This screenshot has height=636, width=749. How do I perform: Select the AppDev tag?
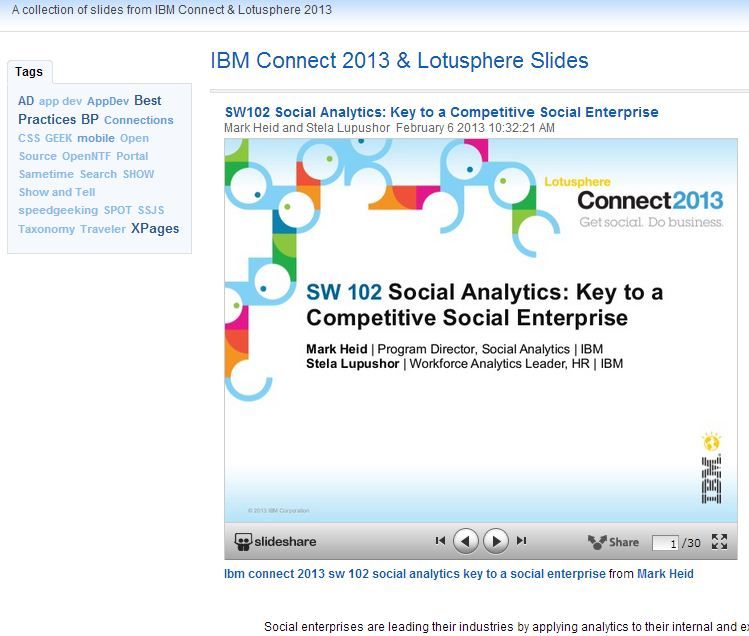(x=108, y=101)
